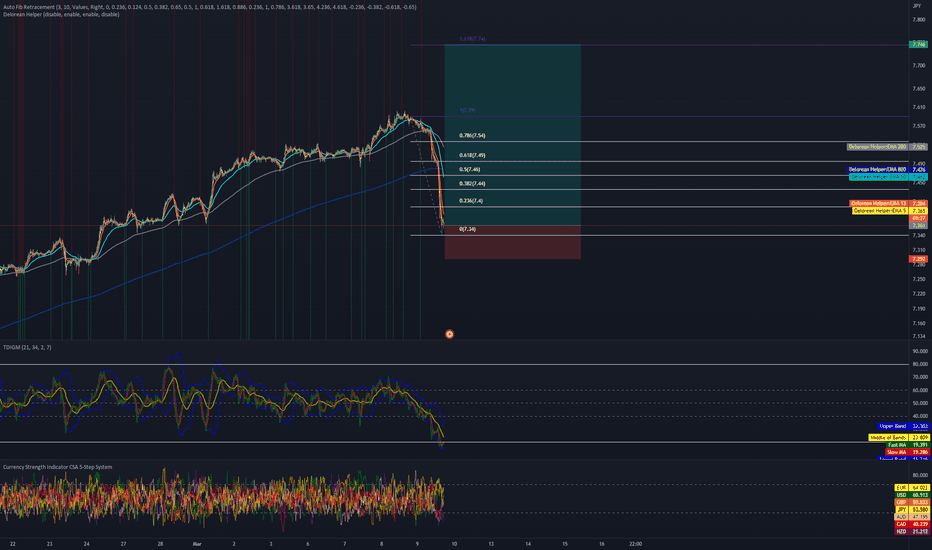The width and height of the screenshot is (932, 550).
Task: Click the JPY currency strength label
Action: (x=902, y=510)
